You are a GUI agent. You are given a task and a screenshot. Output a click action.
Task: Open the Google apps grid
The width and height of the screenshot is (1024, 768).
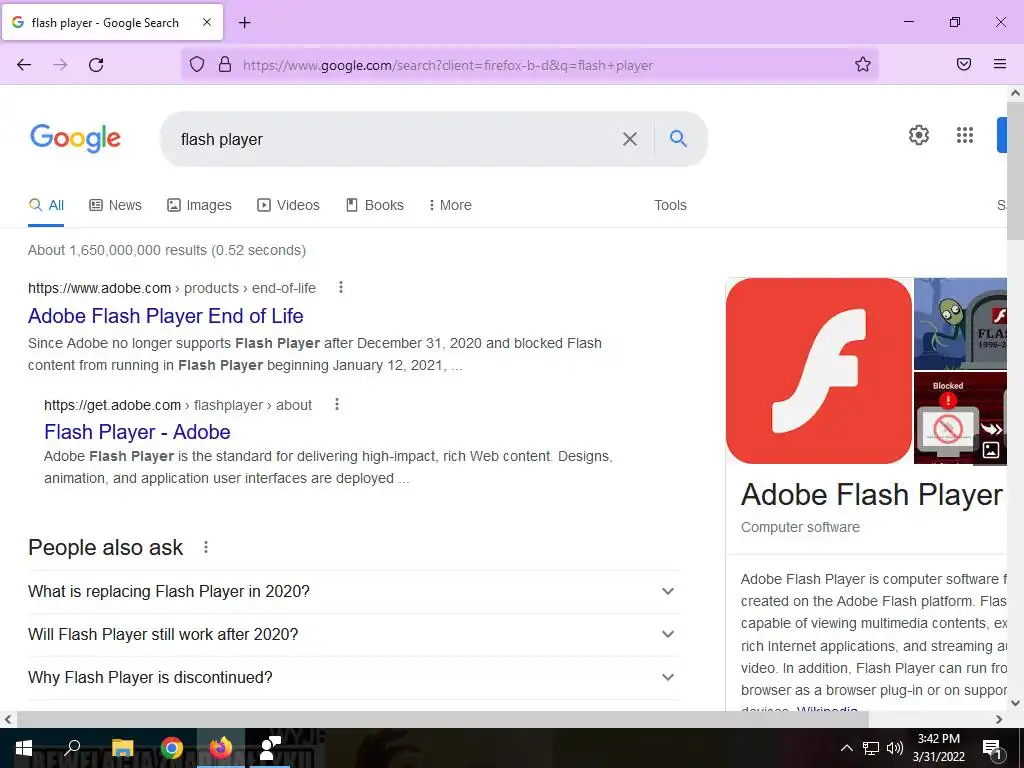[x=965, y=135]
